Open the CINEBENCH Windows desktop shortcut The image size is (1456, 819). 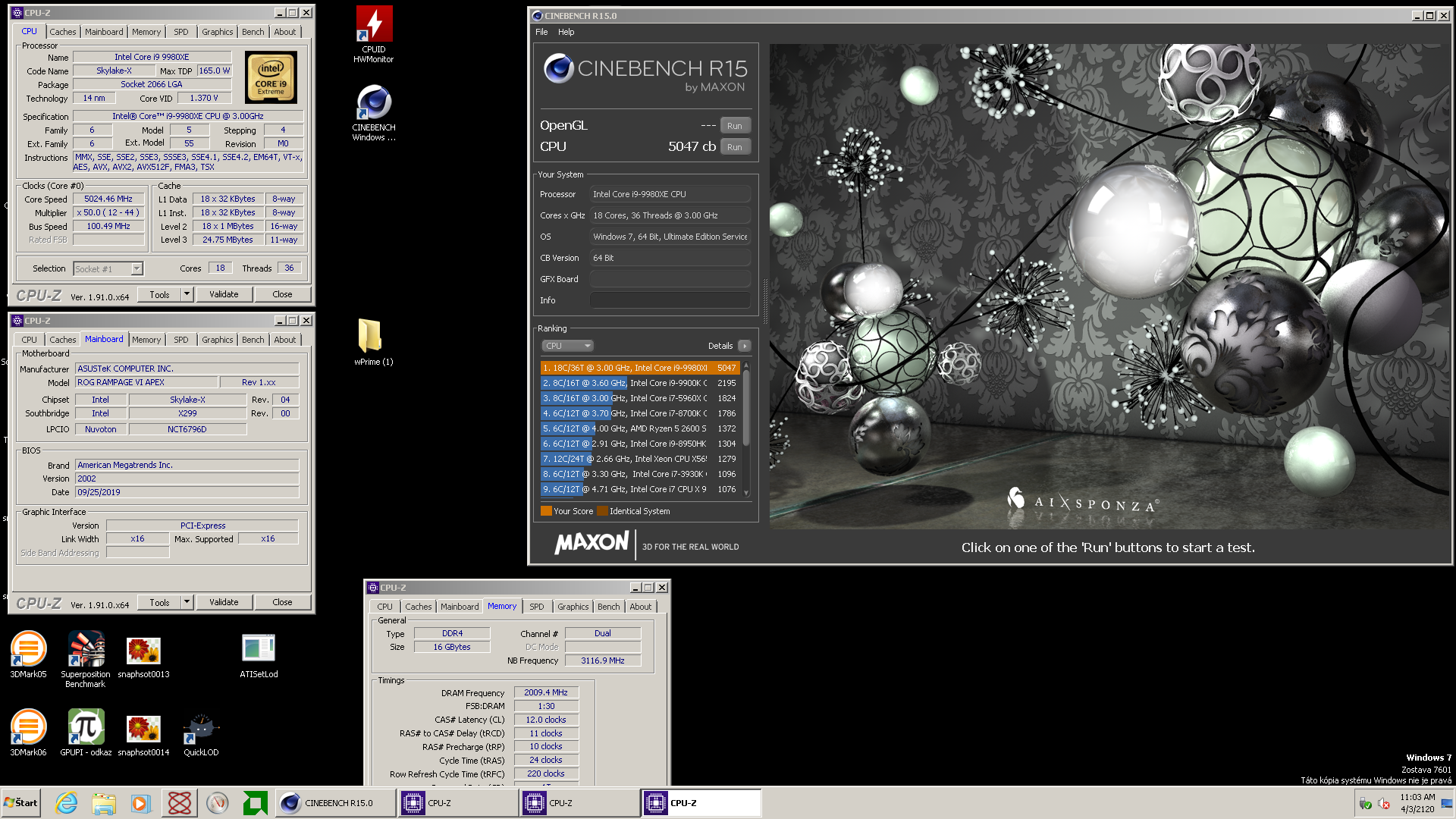point(374,112)
